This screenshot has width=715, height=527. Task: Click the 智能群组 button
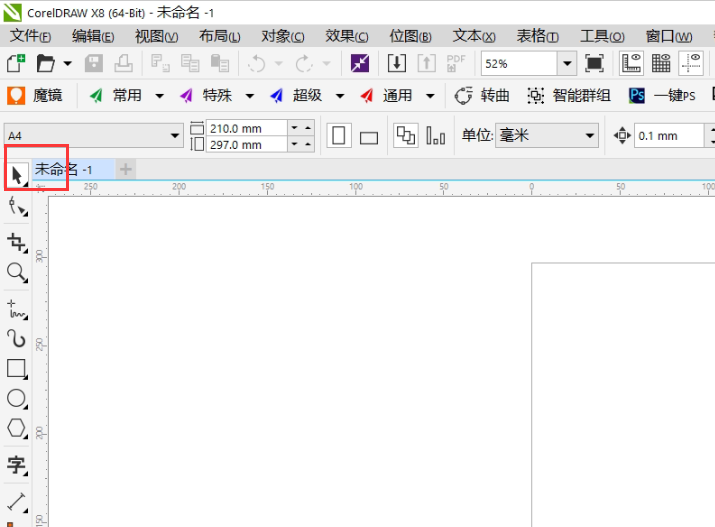[569, 96]
